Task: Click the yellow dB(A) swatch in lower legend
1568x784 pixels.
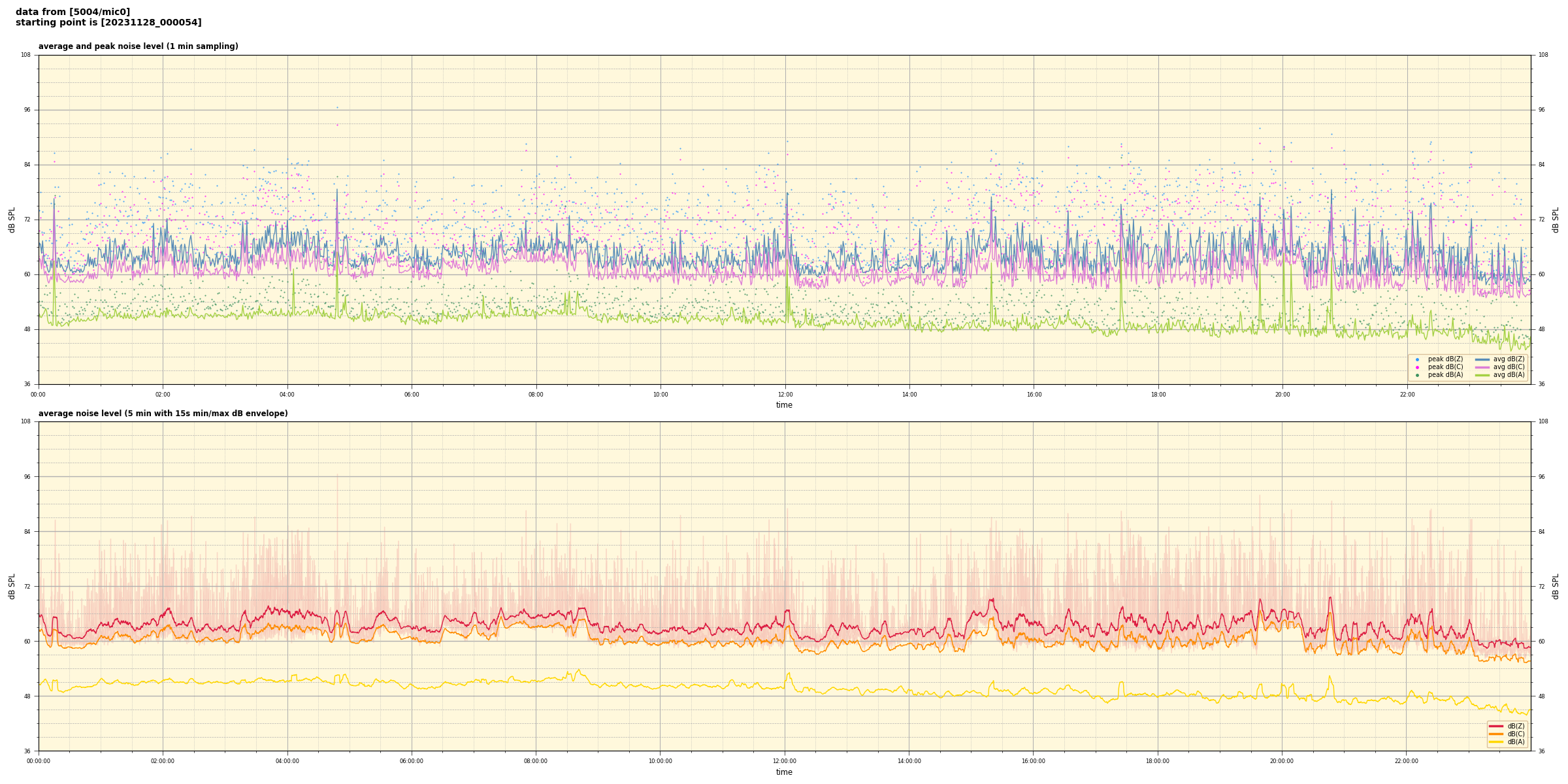Action: coord(1495,742)
